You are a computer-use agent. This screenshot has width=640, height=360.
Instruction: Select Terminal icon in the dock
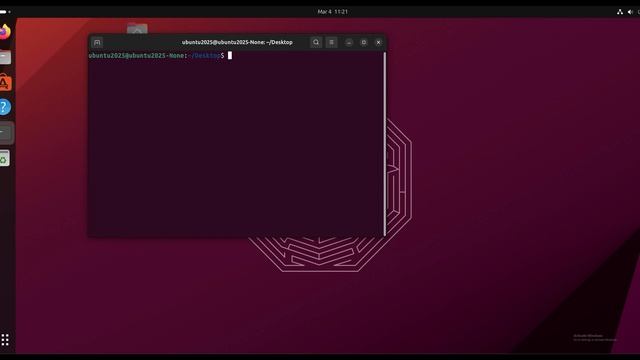(x=6, y=133)
